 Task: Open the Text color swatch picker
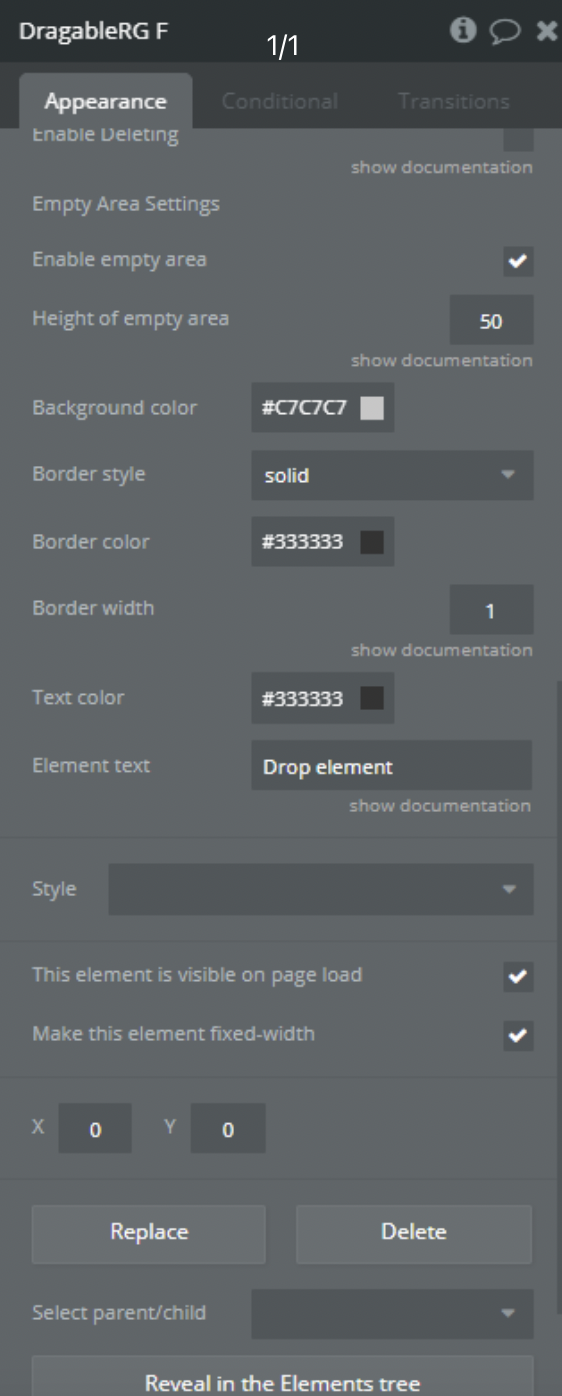coord(372,699)
